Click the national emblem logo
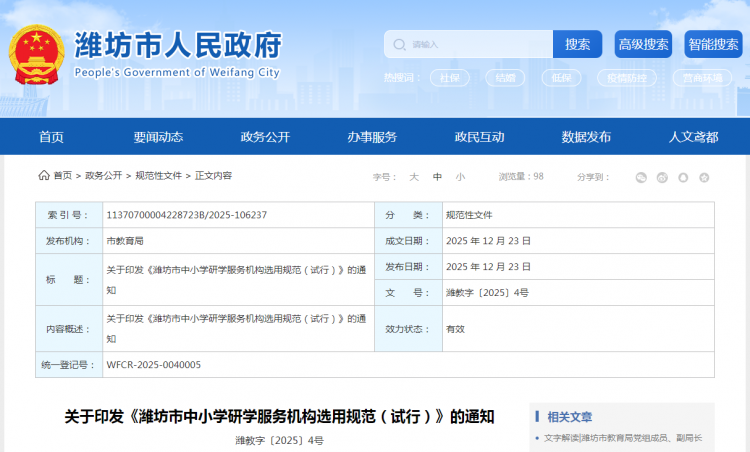This screenshot has height=452, width=750. (x=35, y=53)
